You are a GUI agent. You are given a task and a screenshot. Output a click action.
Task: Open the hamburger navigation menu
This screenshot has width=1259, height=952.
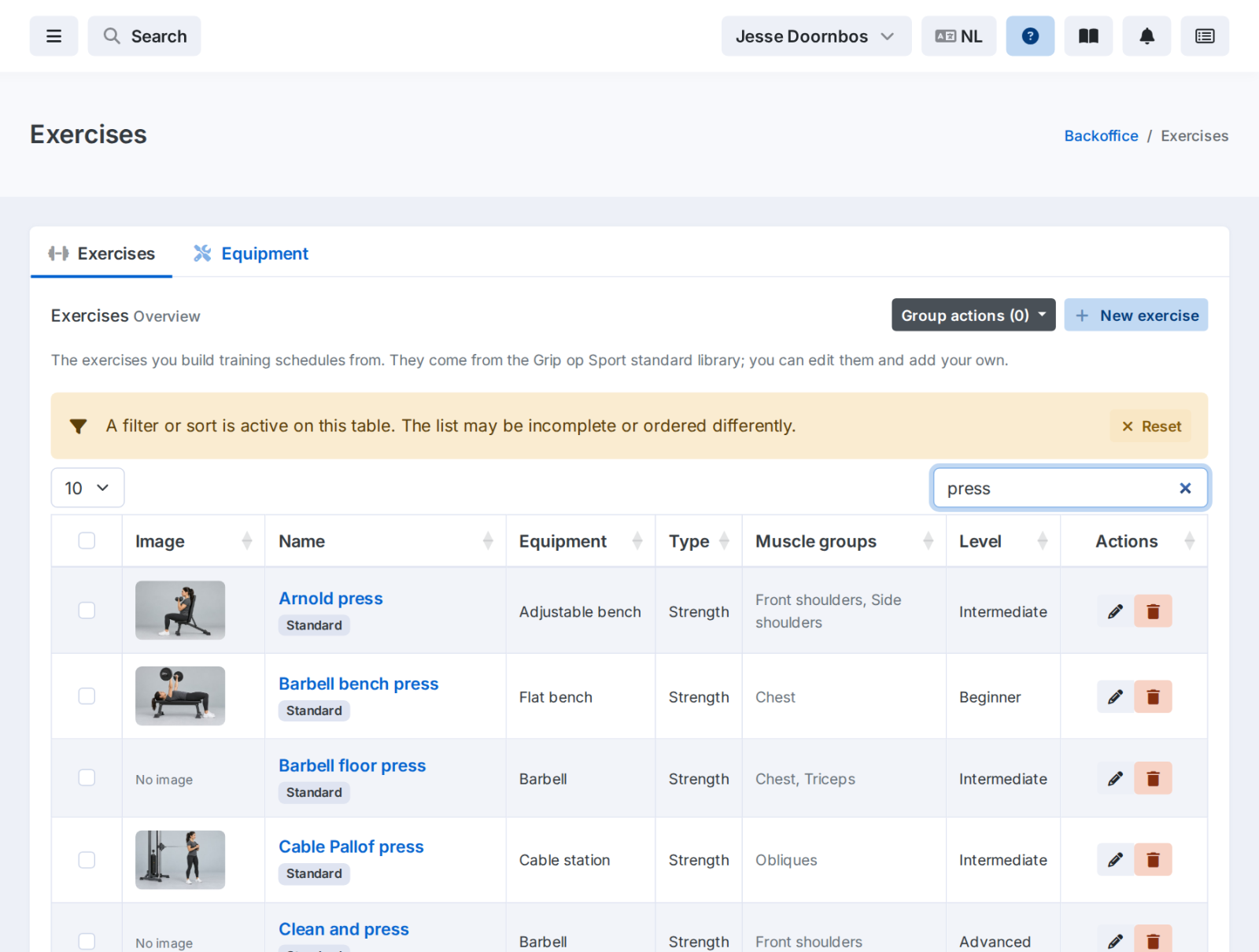coord(54,36)
